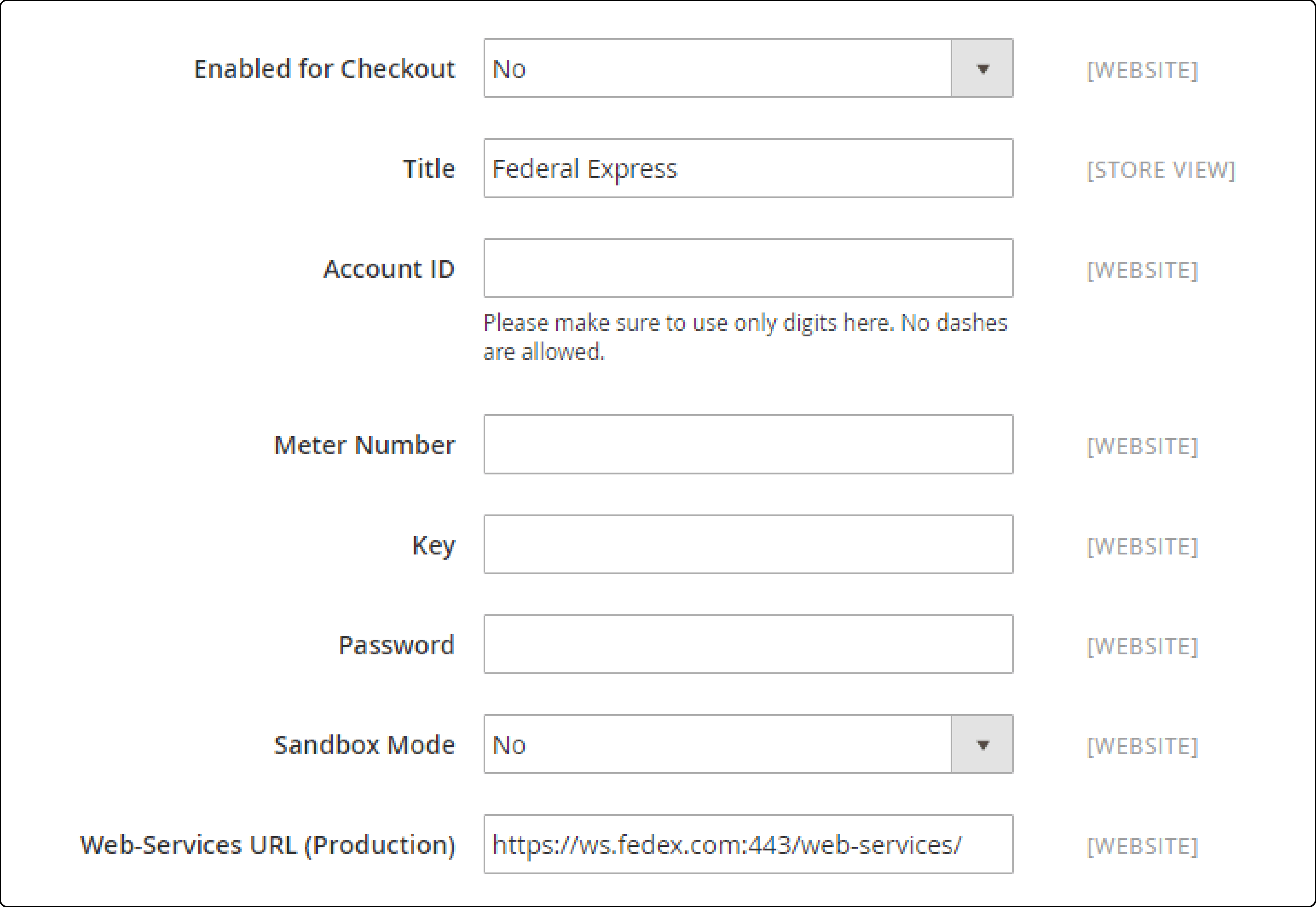Click the [WEBSITE] scope beside Meter Number
1316x907 pixels.
[1142, 446]
